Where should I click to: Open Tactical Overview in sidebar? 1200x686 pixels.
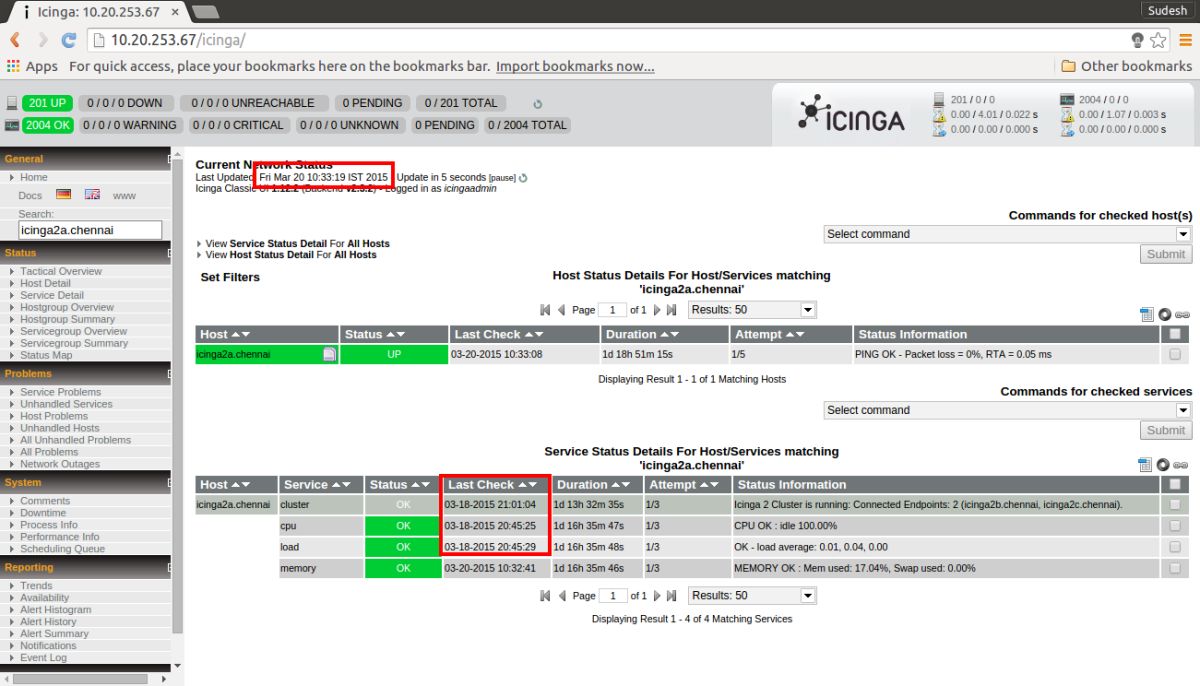[x=61, y=271]
